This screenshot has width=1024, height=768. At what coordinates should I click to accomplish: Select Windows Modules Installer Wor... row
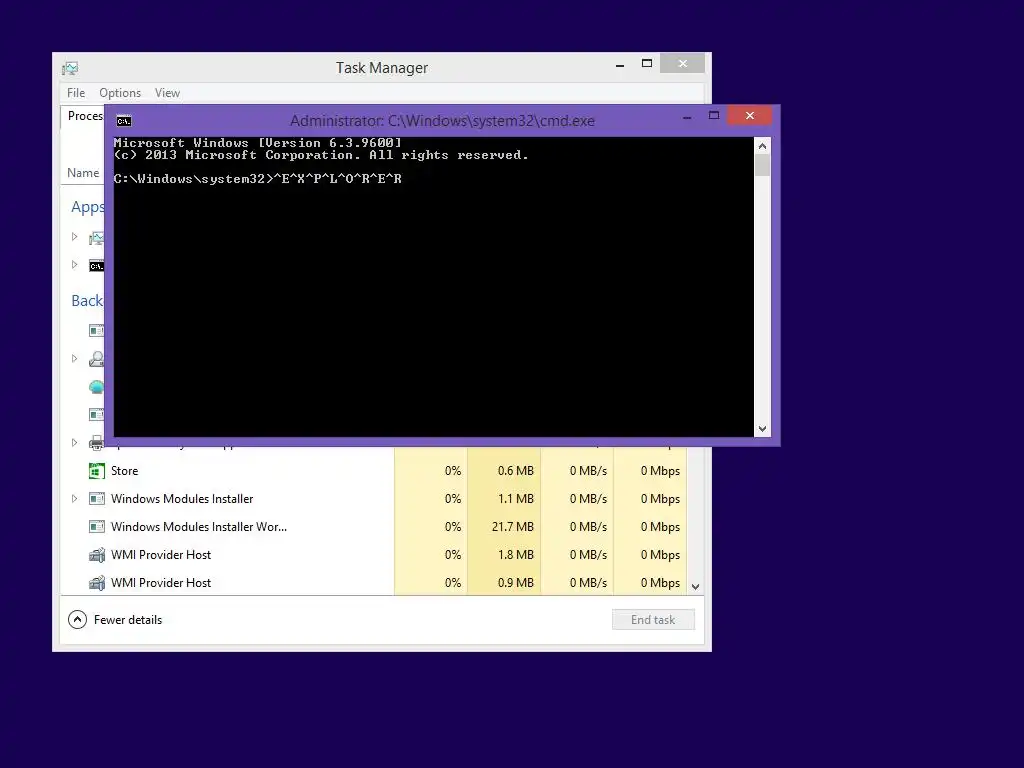point(374,526)
